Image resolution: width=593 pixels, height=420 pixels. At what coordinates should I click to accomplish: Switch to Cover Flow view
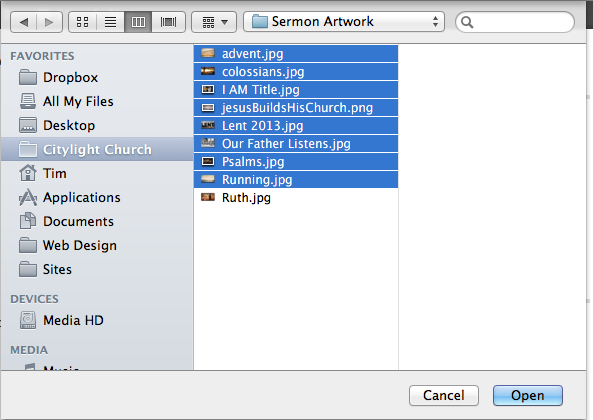(168, 22)
